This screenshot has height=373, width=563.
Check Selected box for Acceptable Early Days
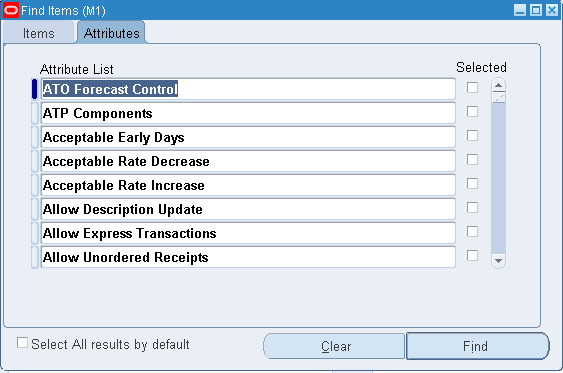pyautogui.click(x=472, y=136)
